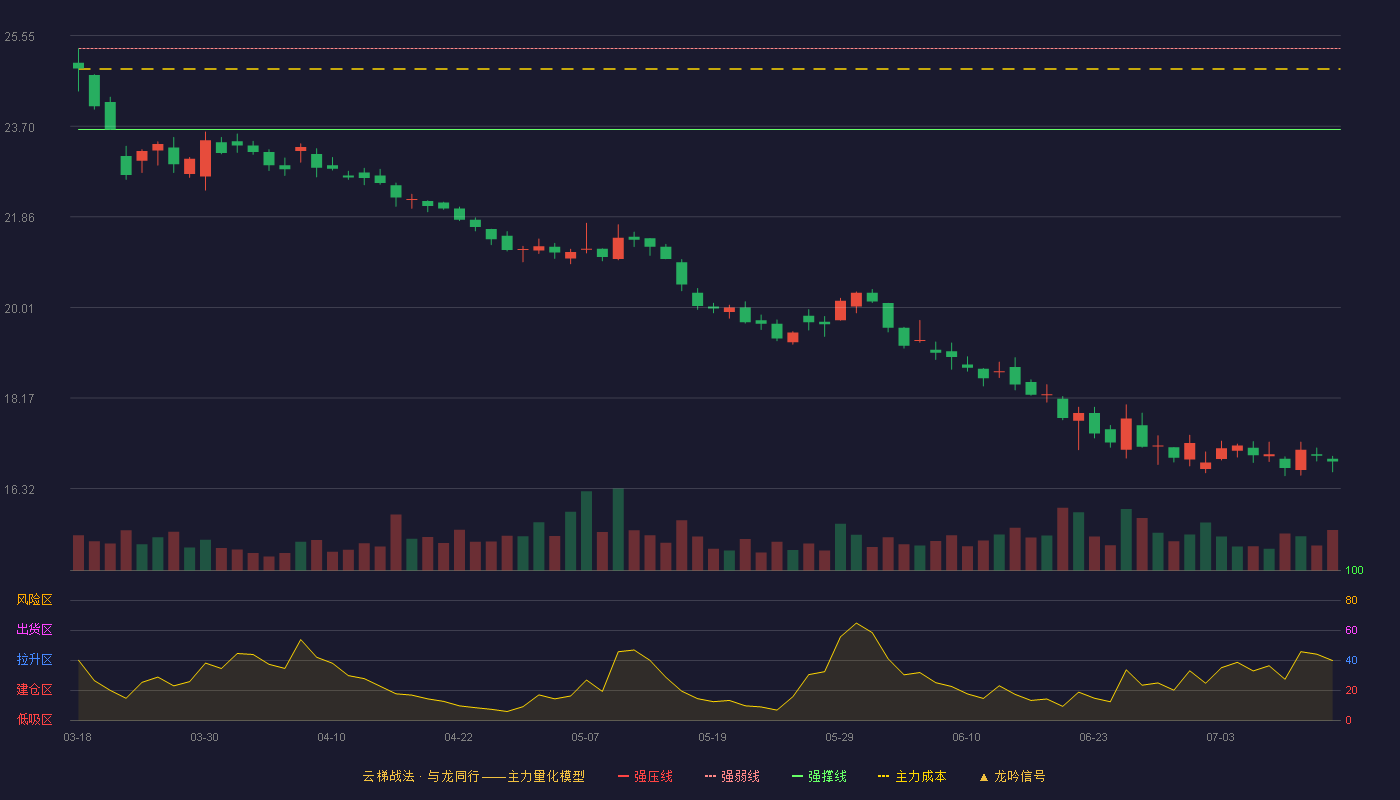The height and width of the screenshot is (800, 1400).
Task: Click the 03-30 date label
Action: [x=204, y=737]
